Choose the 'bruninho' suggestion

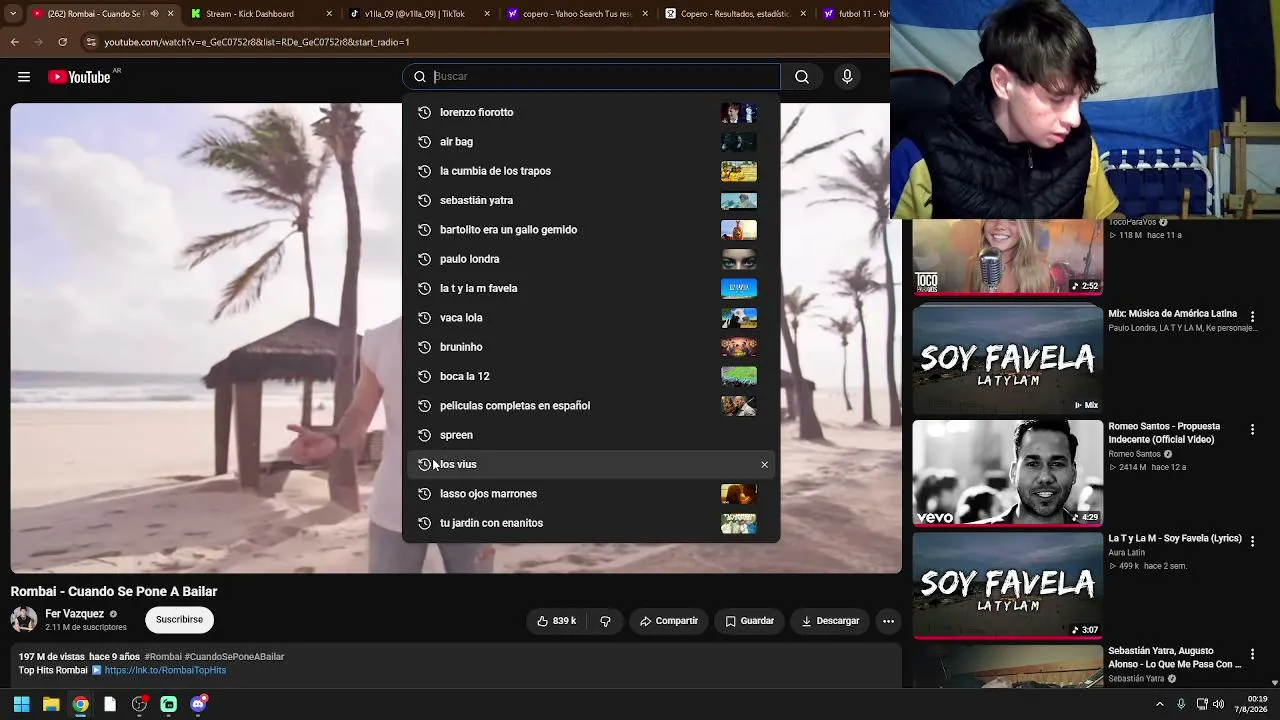pos(591,347)
